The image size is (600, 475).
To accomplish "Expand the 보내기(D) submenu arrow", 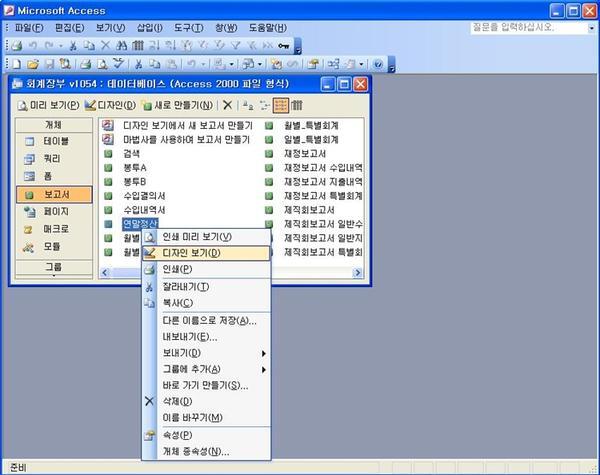I will pos(264,353).
